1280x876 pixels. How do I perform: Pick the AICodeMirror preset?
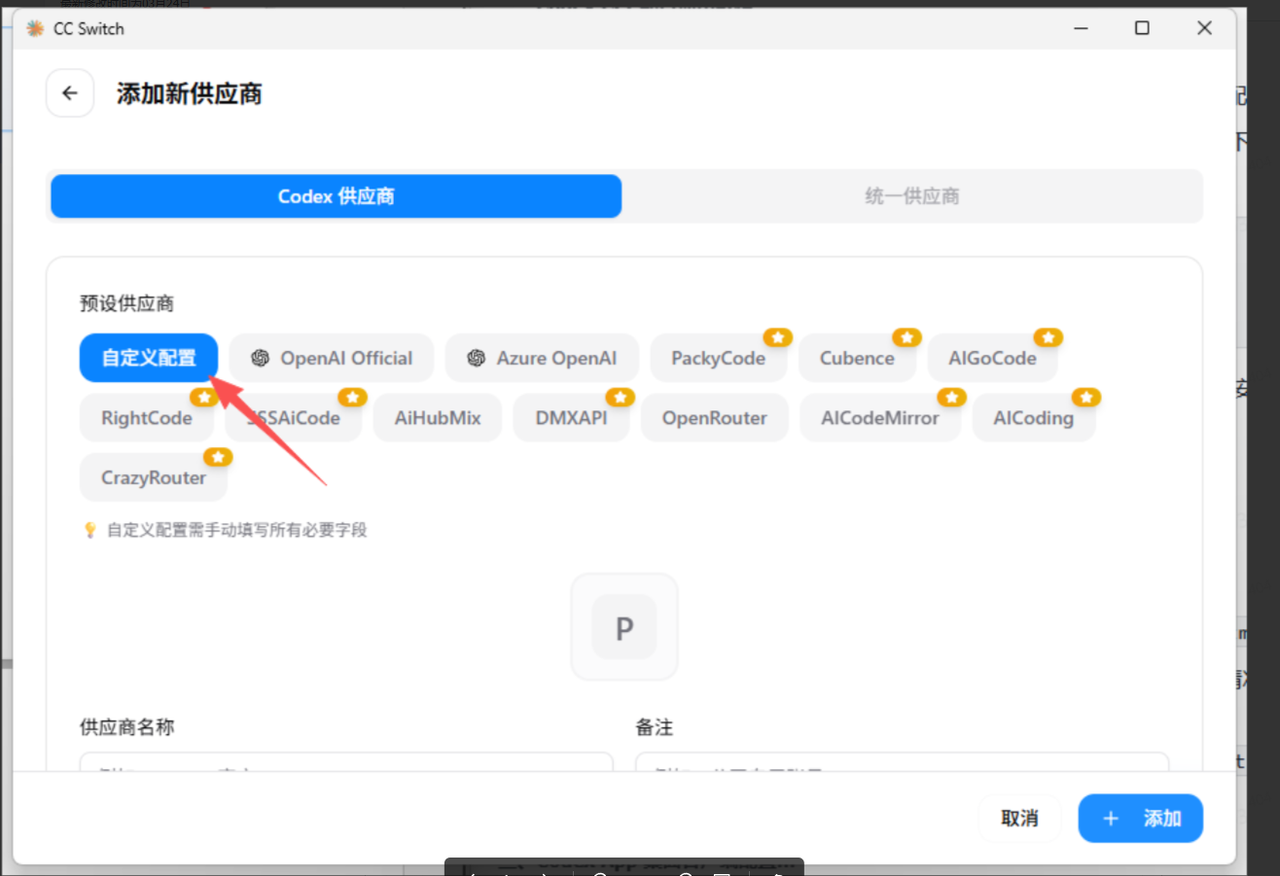tap(880, 418)
